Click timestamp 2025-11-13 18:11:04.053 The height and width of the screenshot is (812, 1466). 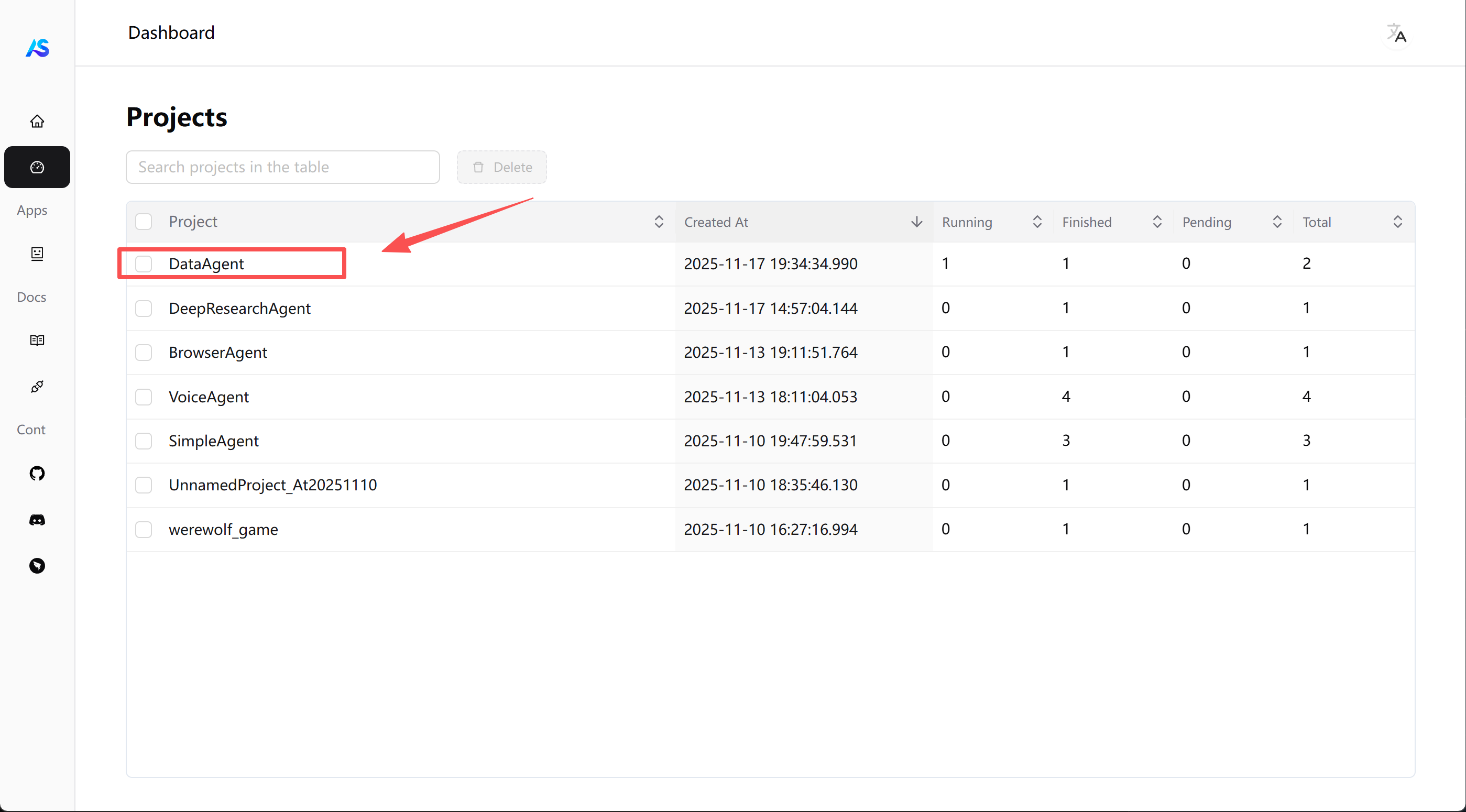[771, 397]
